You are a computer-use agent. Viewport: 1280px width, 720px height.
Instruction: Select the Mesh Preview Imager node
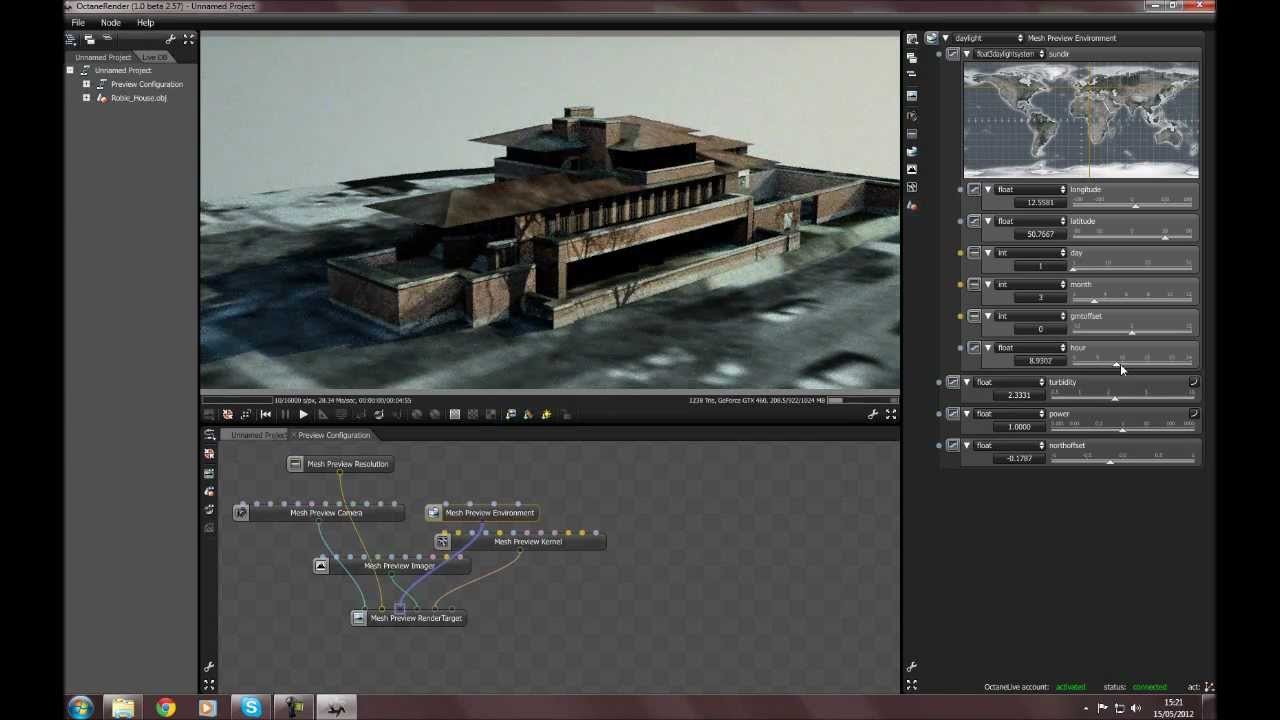pos(391,566)
